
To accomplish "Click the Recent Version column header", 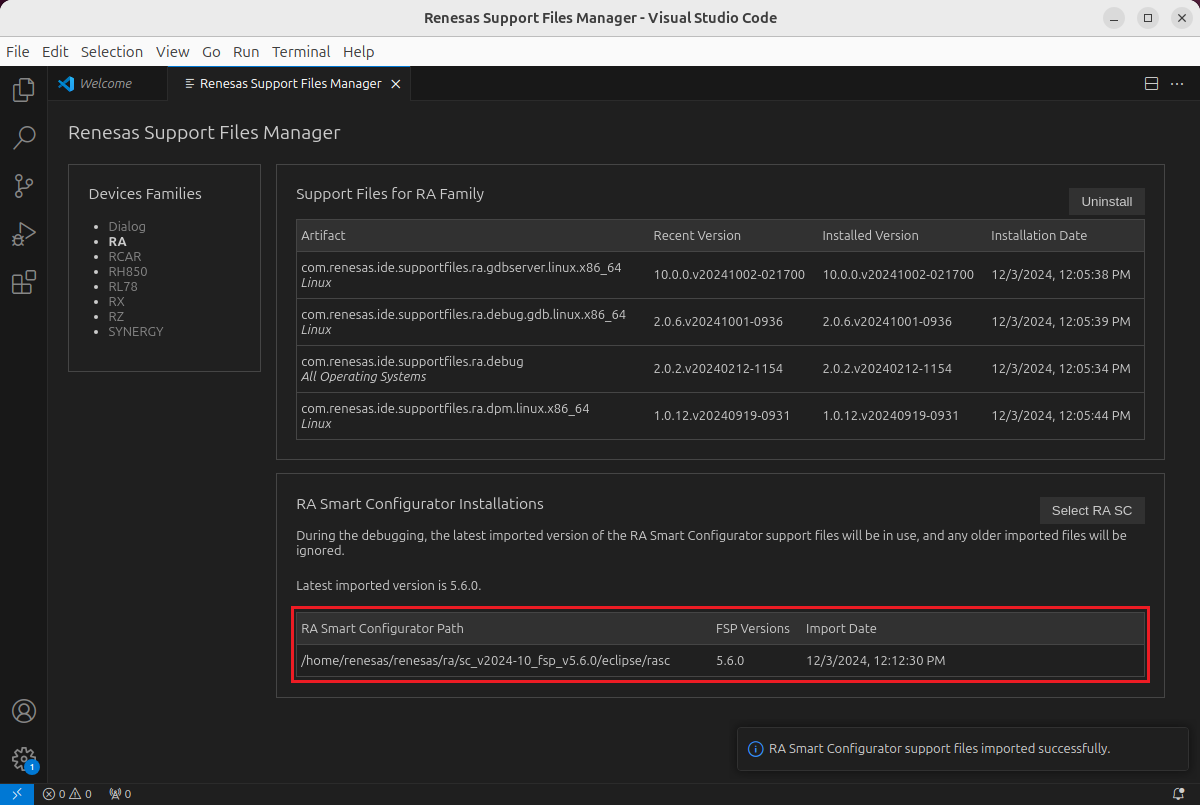I will coord(697,236).
